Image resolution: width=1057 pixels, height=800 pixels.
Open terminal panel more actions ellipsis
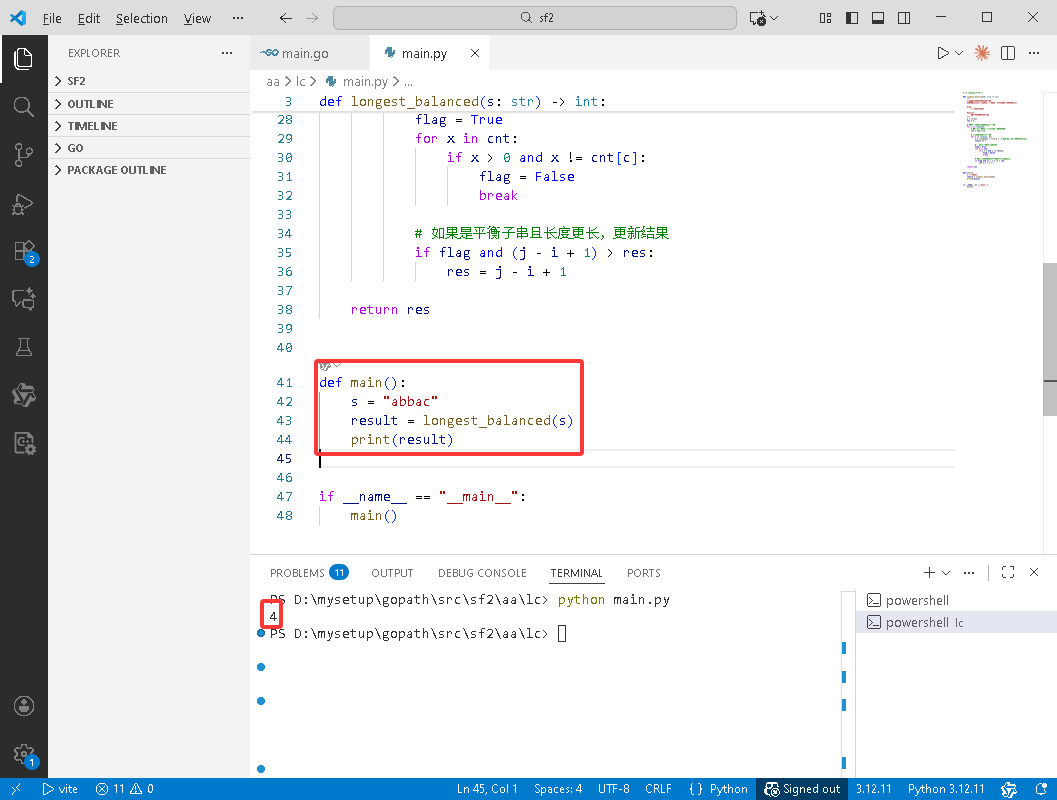coord(969,572)
